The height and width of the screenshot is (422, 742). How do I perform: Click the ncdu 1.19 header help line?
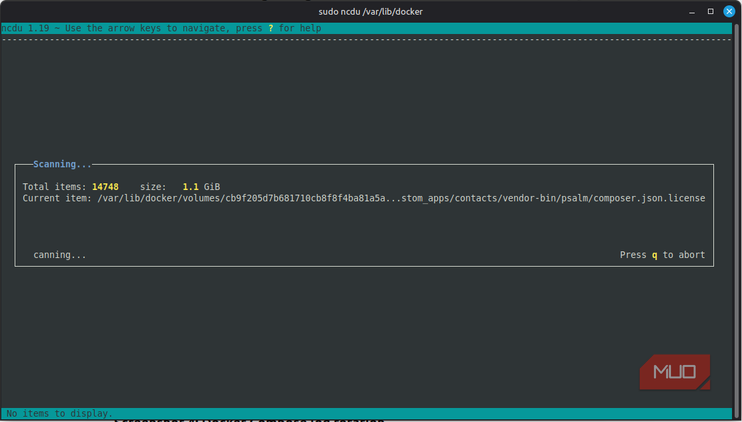pos(366,28)
